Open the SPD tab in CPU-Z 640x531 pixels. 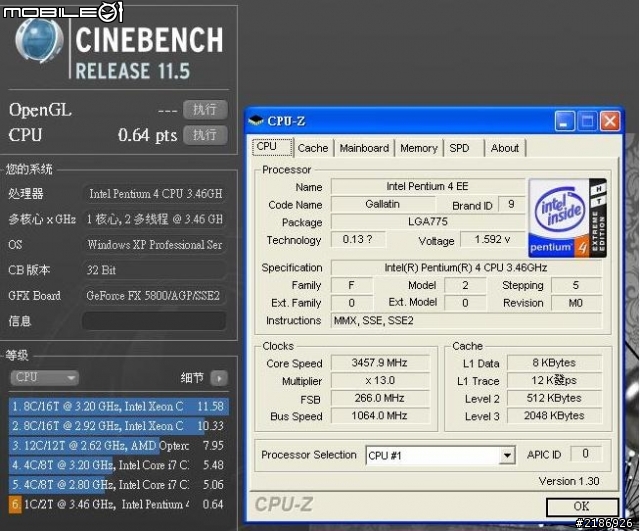(x=463, y=148)
